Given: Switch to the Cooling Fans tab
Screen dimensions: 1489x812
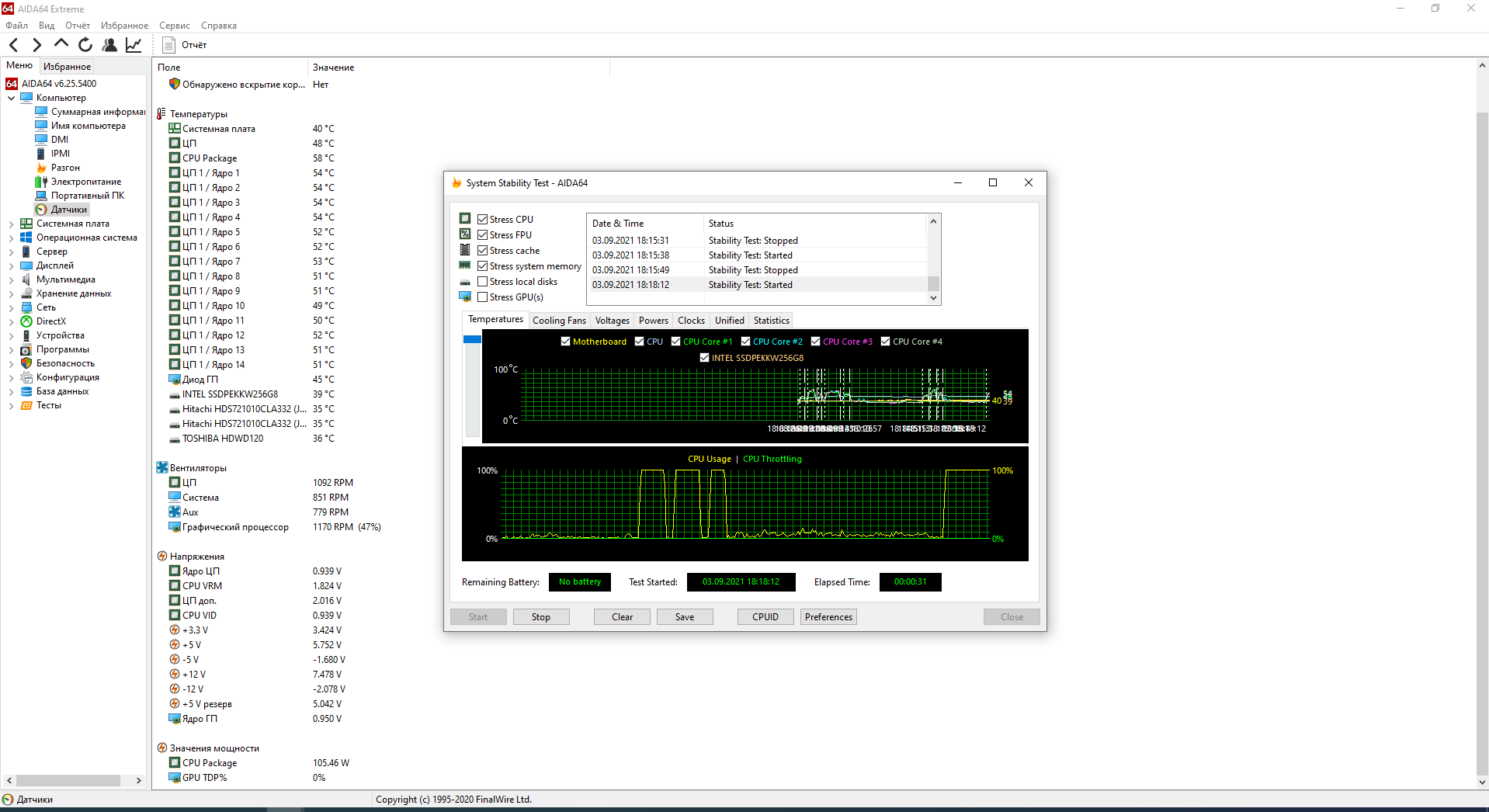Looking at the screenshot, I should pyautogui.click(x=559, y=321).
